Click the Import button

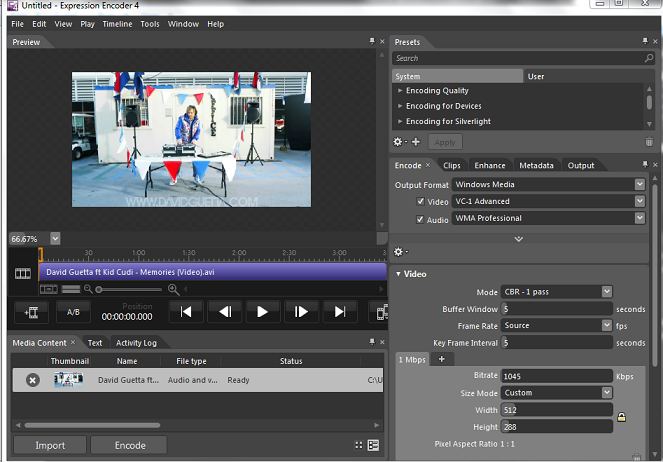[x=50, y=446]
